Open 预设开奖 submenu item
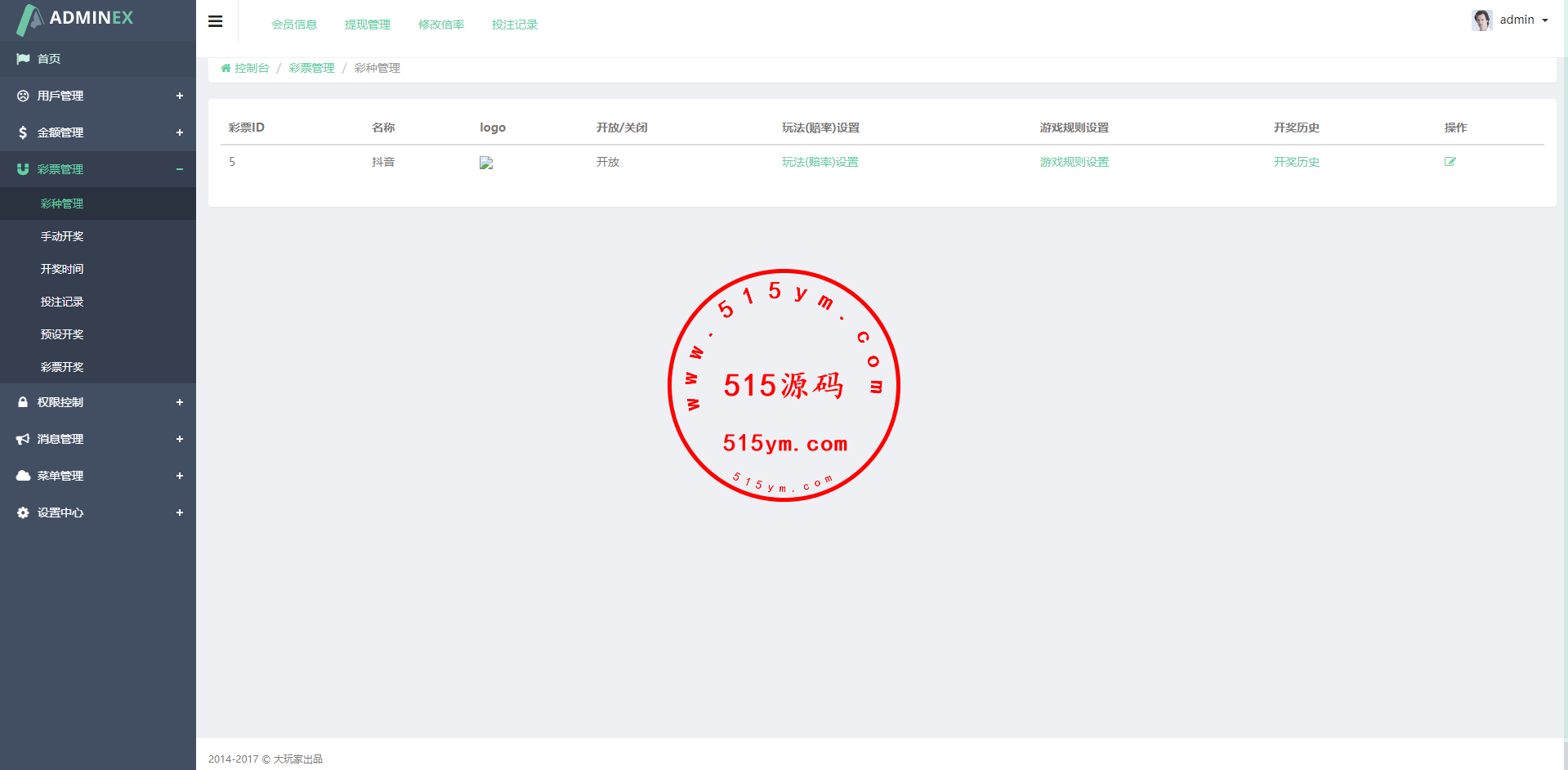This screenshot has width=1568, height=770. click(x=62, y=334)
